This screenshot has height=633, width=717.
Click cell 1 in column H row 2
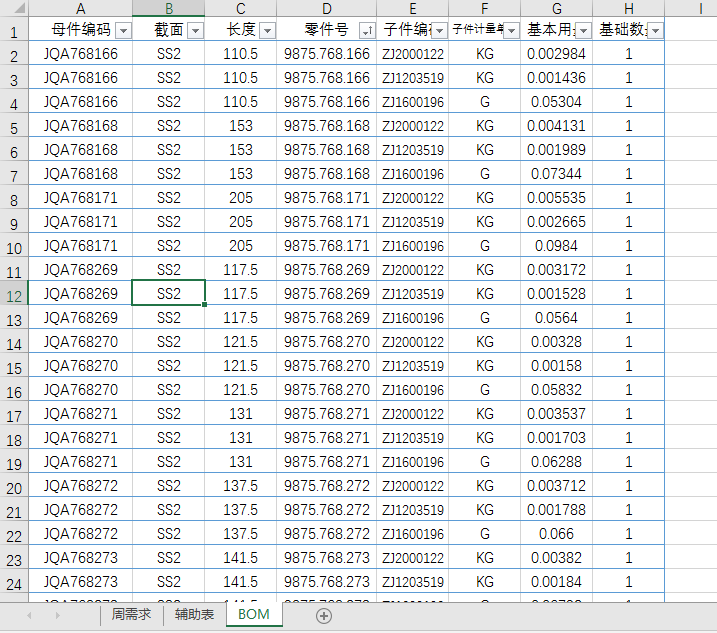pos(629,54)
